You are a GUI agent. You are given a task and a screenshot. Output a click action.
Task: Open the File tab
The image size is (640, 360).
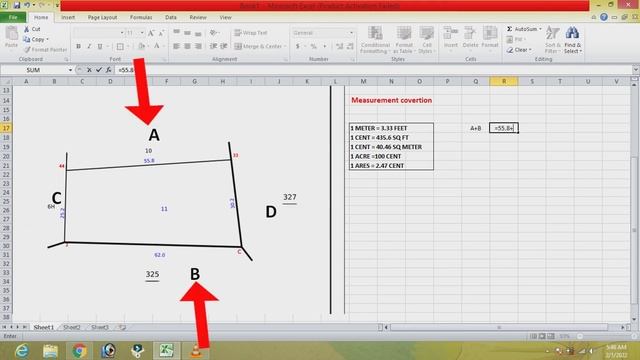click(x=13, y=18)
